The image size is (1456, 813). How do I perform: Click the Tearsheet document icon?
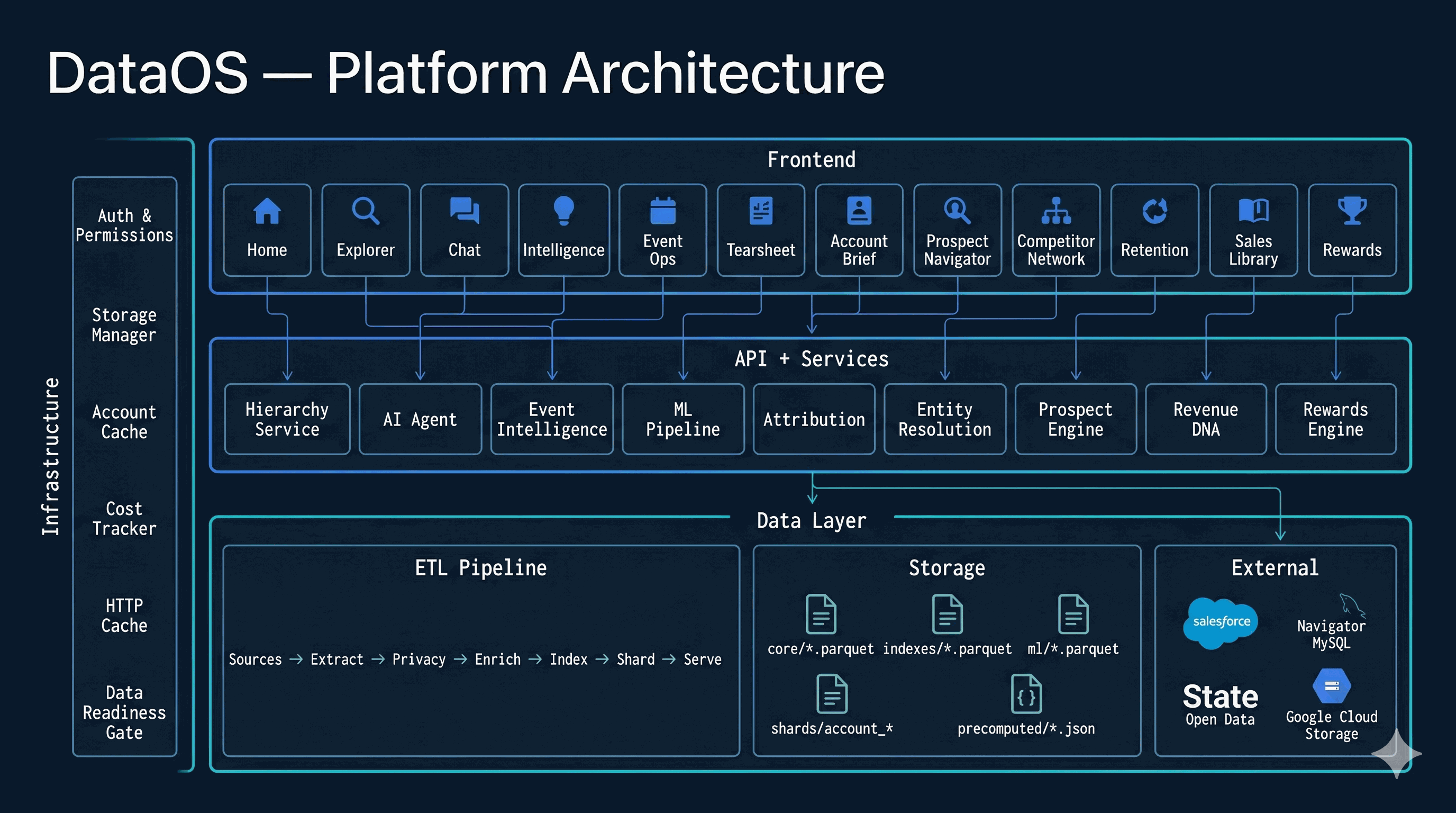point(761,210)
